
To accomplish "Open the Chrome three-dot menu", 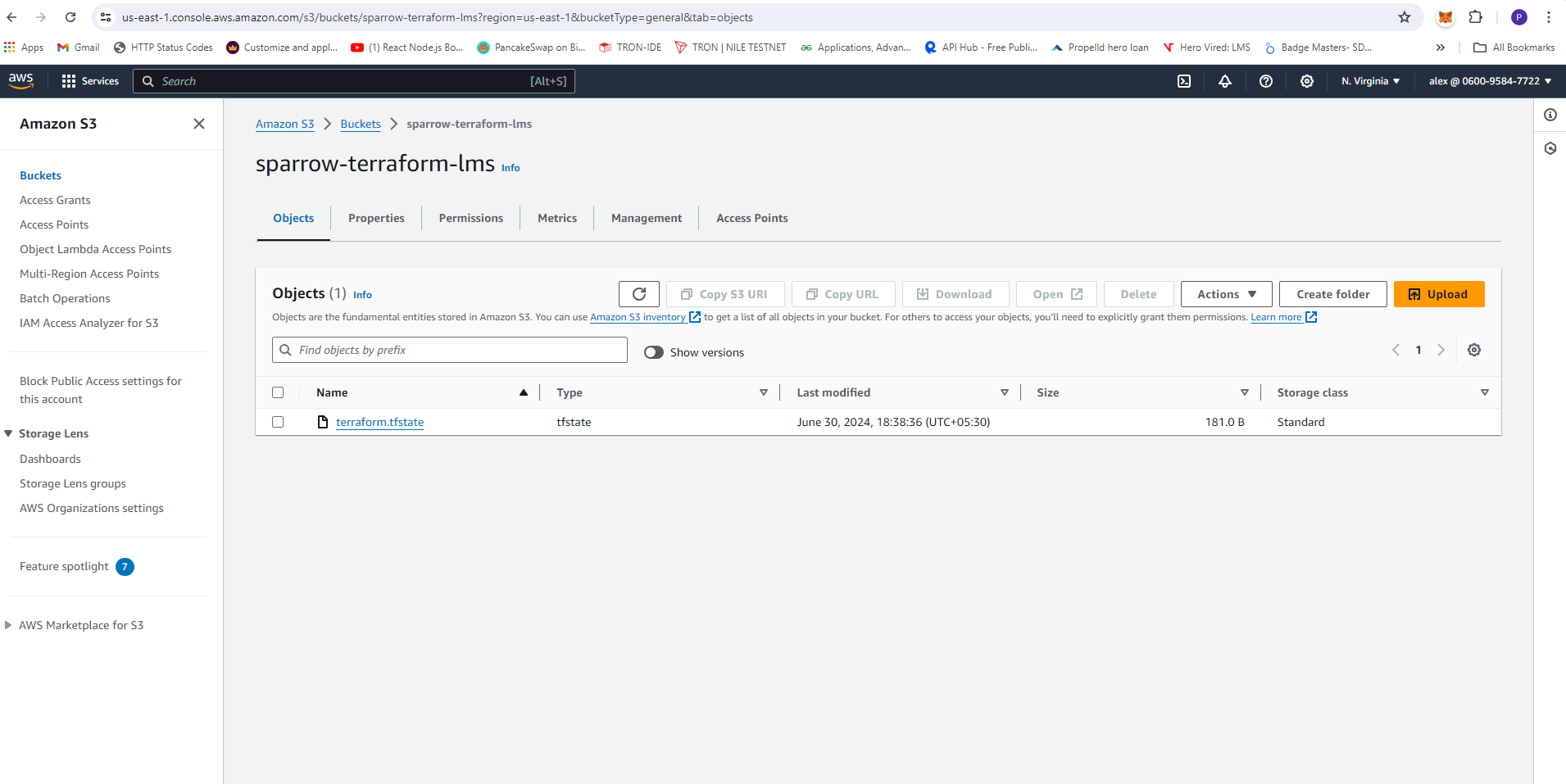I will (x=1549, y=17).
